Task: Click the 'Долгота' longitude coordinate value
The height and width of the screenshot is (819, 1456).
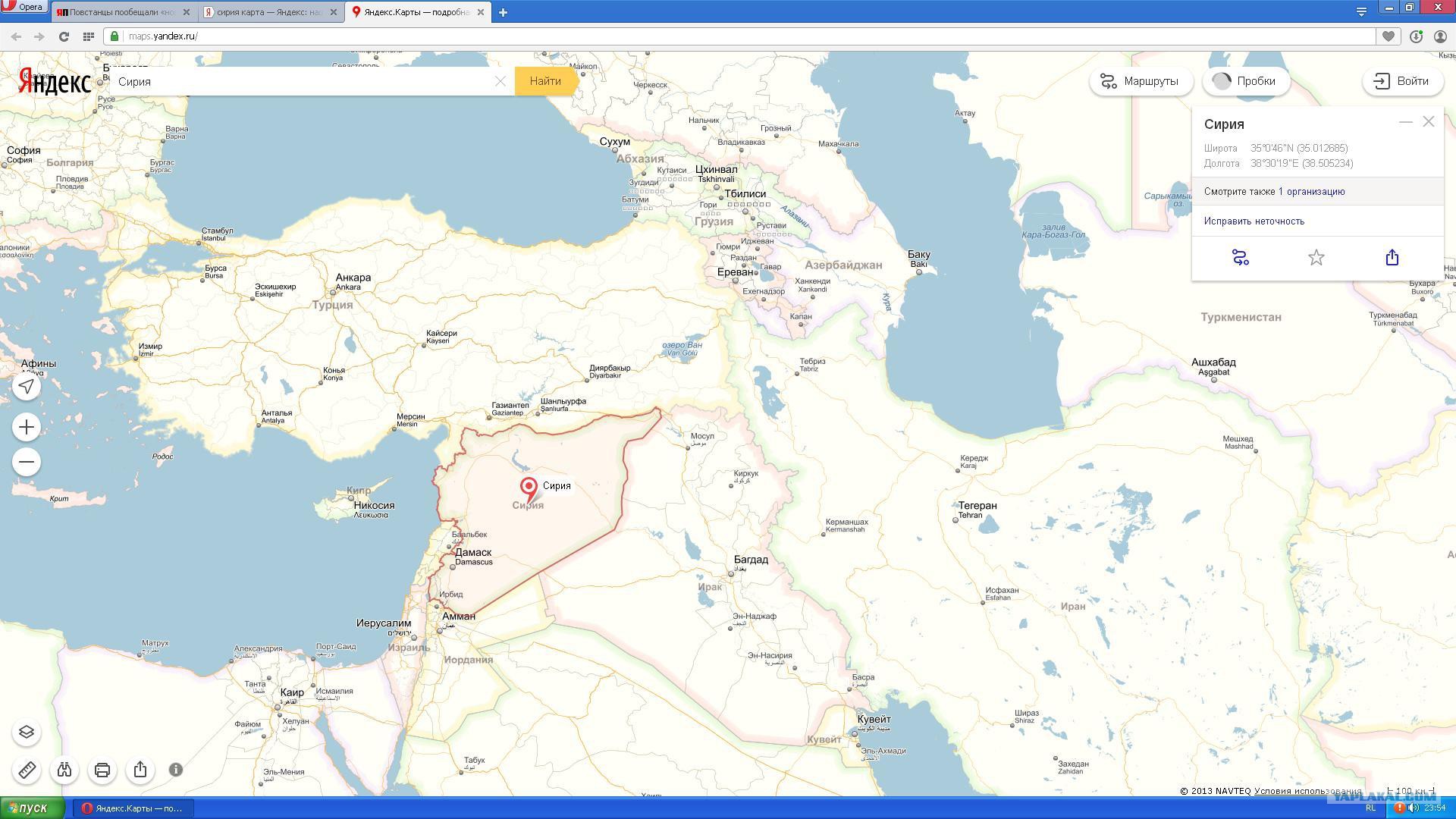Action: coord(1302,164)
